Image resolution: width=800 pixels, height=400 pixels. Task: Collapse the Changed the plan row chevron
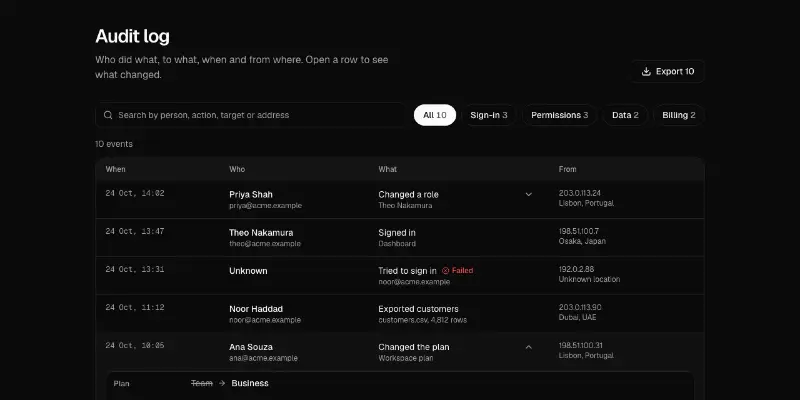click(x=529, y=347)
